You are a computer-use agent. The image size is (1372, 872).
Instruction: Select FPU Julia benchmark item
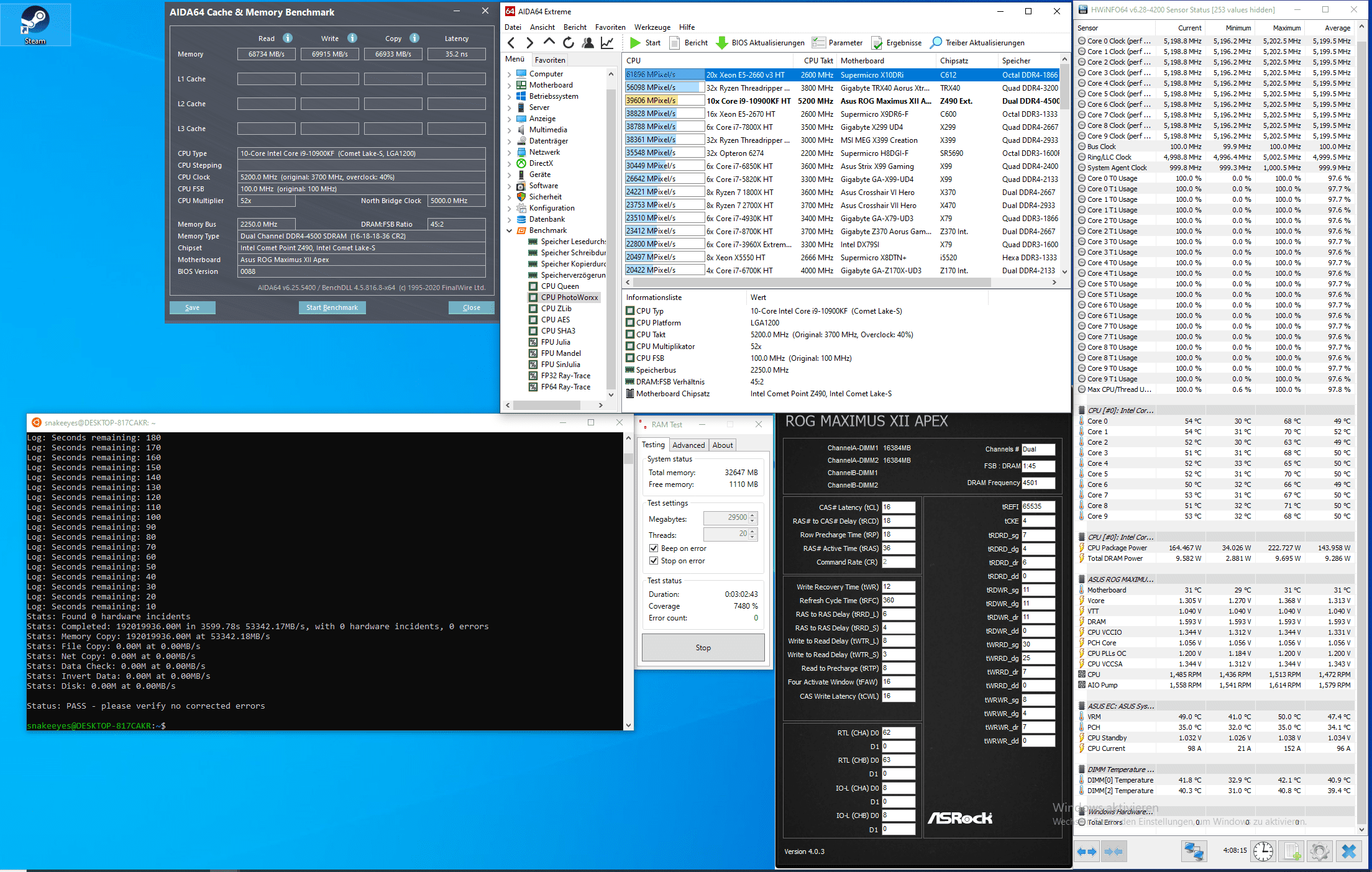coord(556,342)
